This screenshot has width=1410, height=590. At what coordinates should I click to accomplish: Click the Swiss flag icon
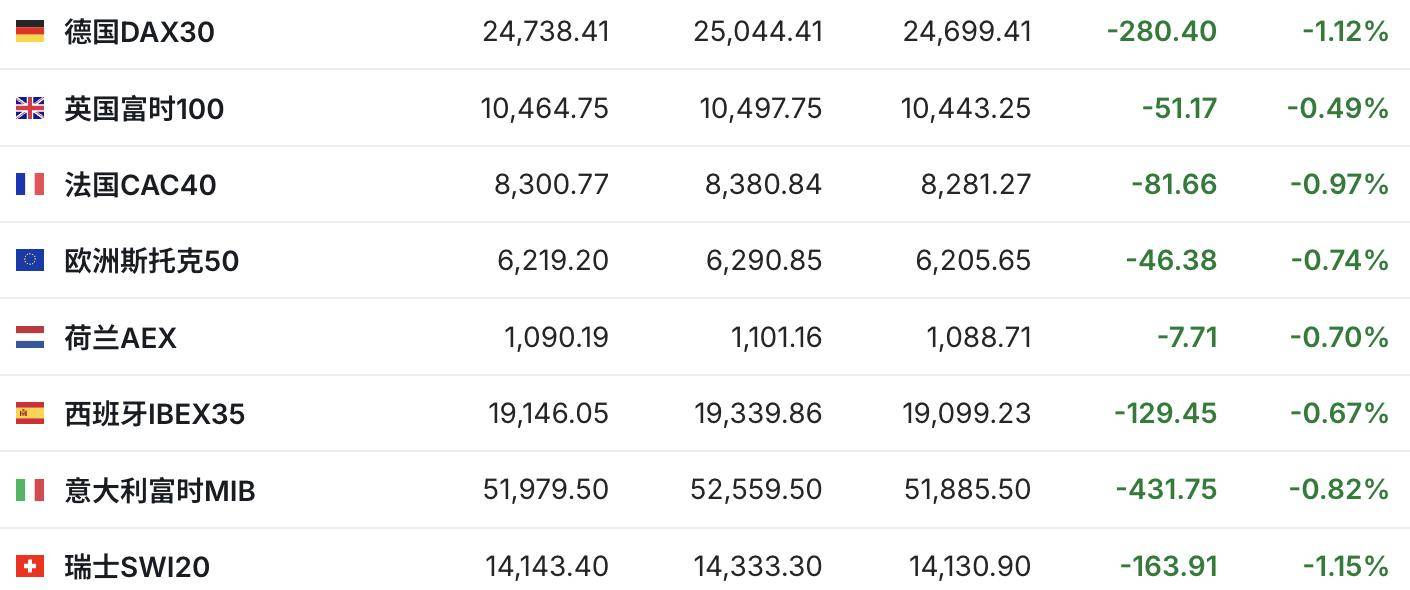tap(30, 566)
